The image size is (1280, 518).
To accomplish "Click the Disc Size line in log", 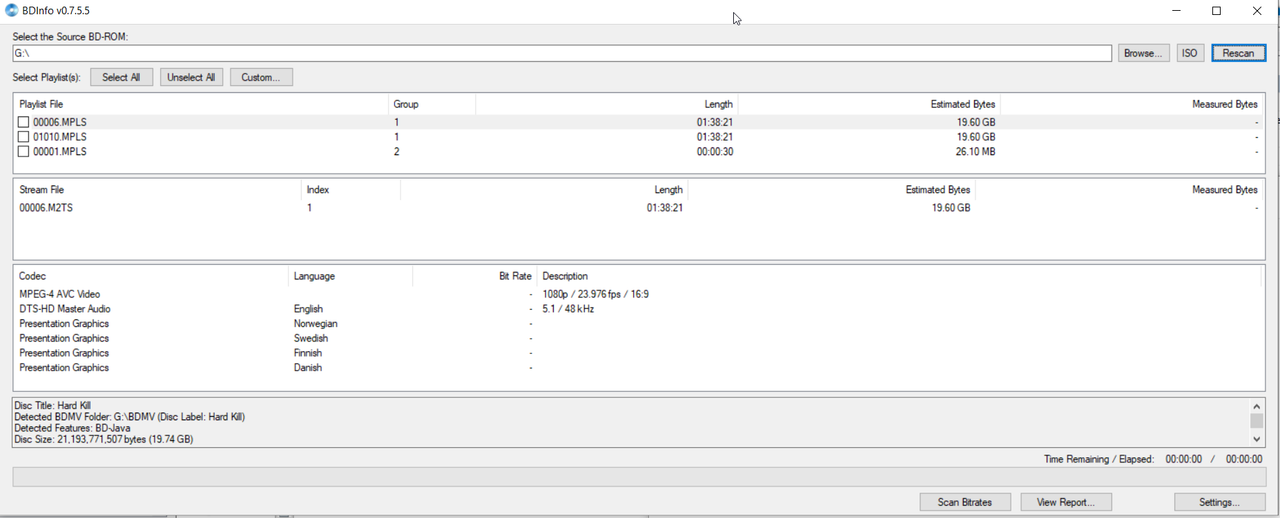I will (104, 439).
